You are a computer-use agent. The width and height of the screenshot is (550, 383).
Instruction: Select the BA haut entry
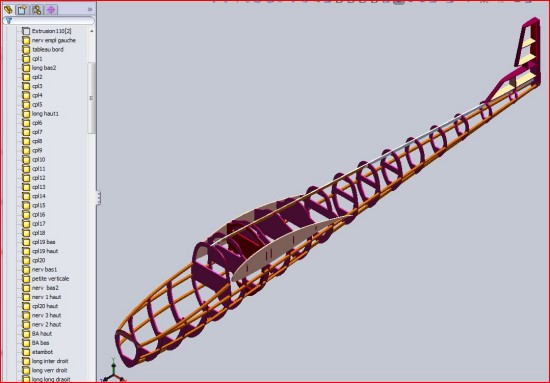(42, 334)
